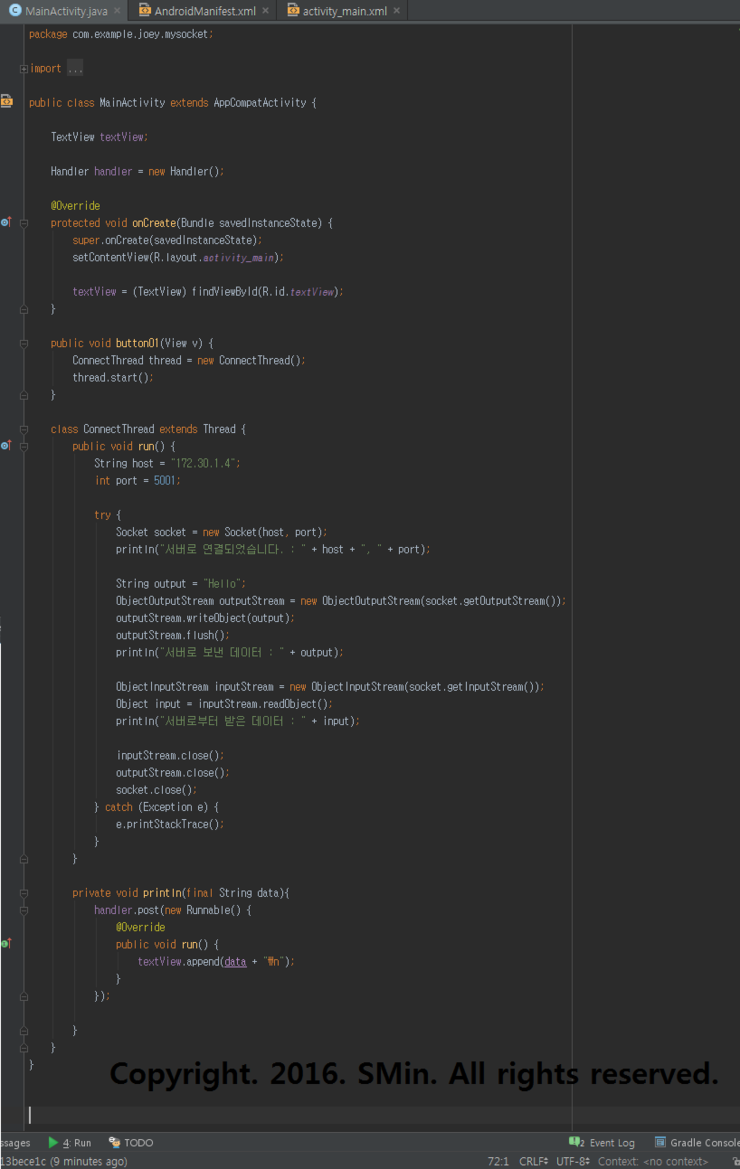Click the 72:1 cursor position indicator
The image size is (740, 1169).
click(498, 1161)
